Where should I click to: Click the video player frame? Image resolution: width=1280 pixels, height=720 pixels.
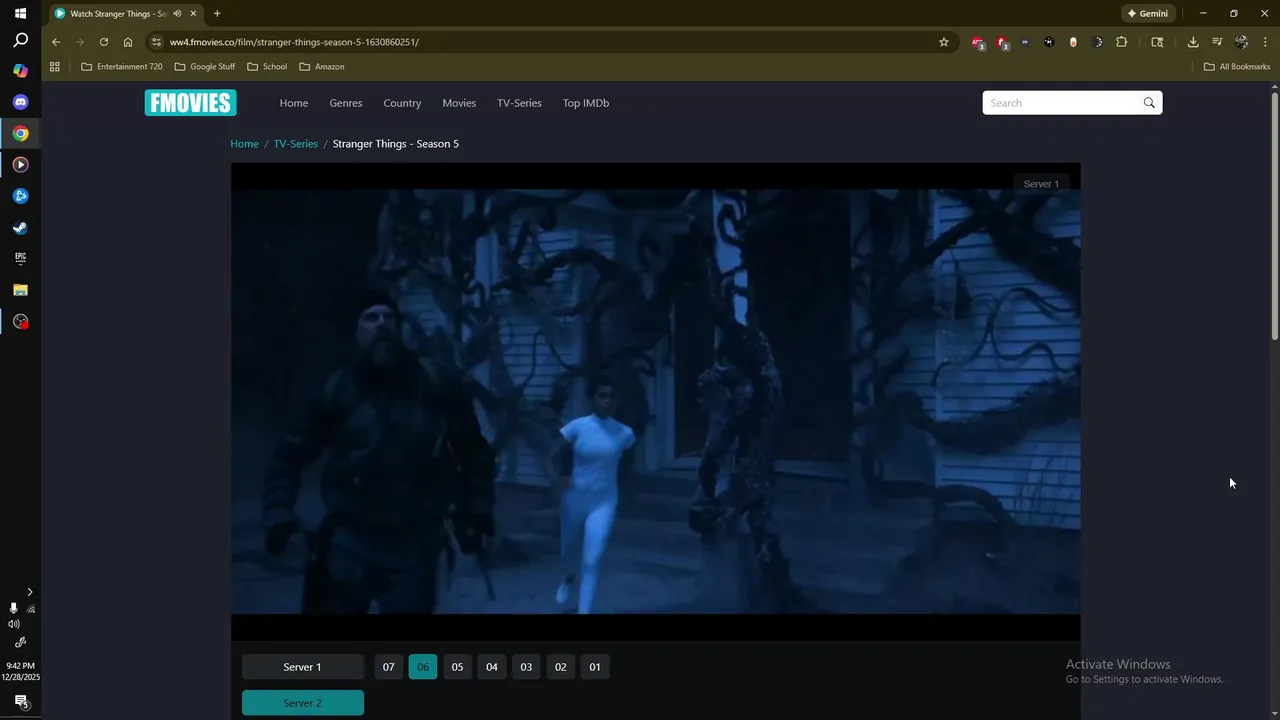click(656, 401)
